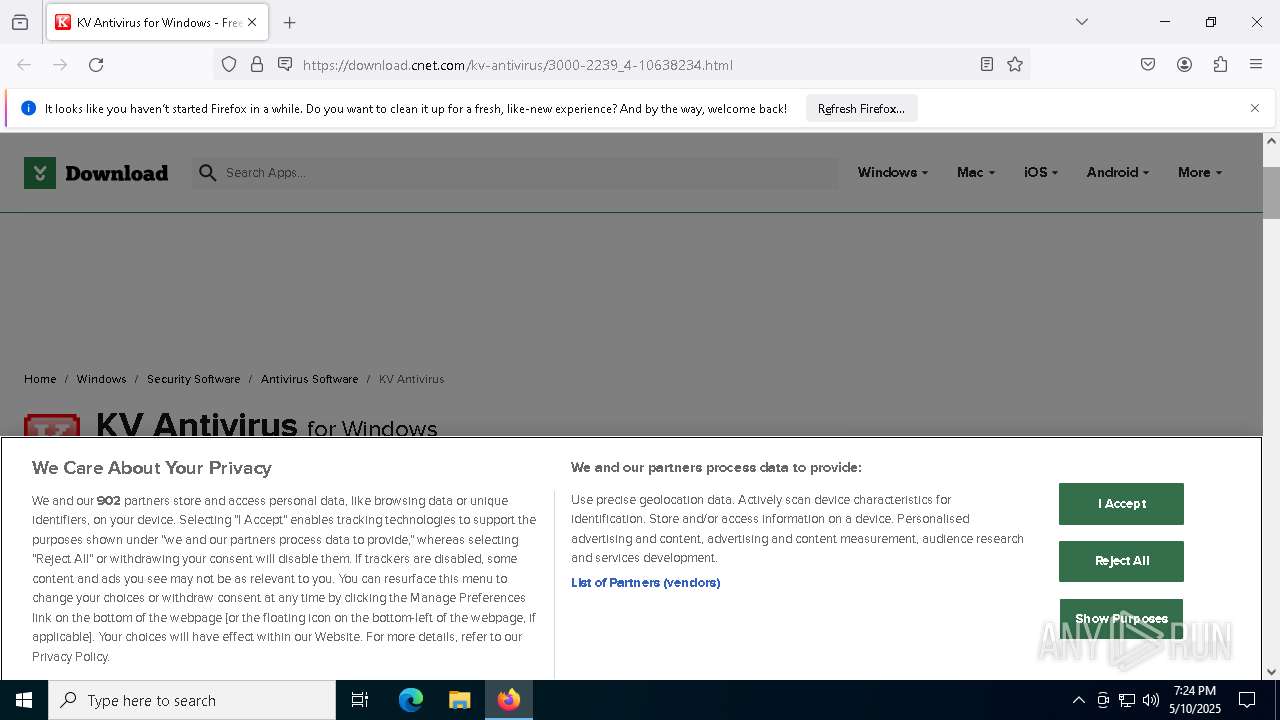Image resolution: width=1280 pixels, height=720 pixels.
Task: Open the Windows Start menu
Action: click(x=24, y=700)
